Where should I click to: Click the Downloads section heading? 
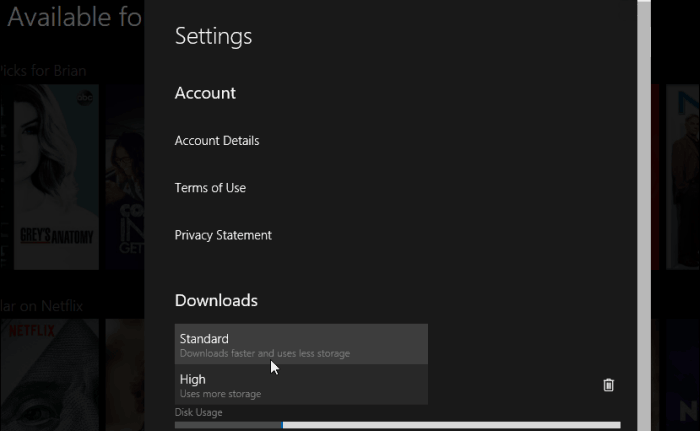(x=216, y=300)
